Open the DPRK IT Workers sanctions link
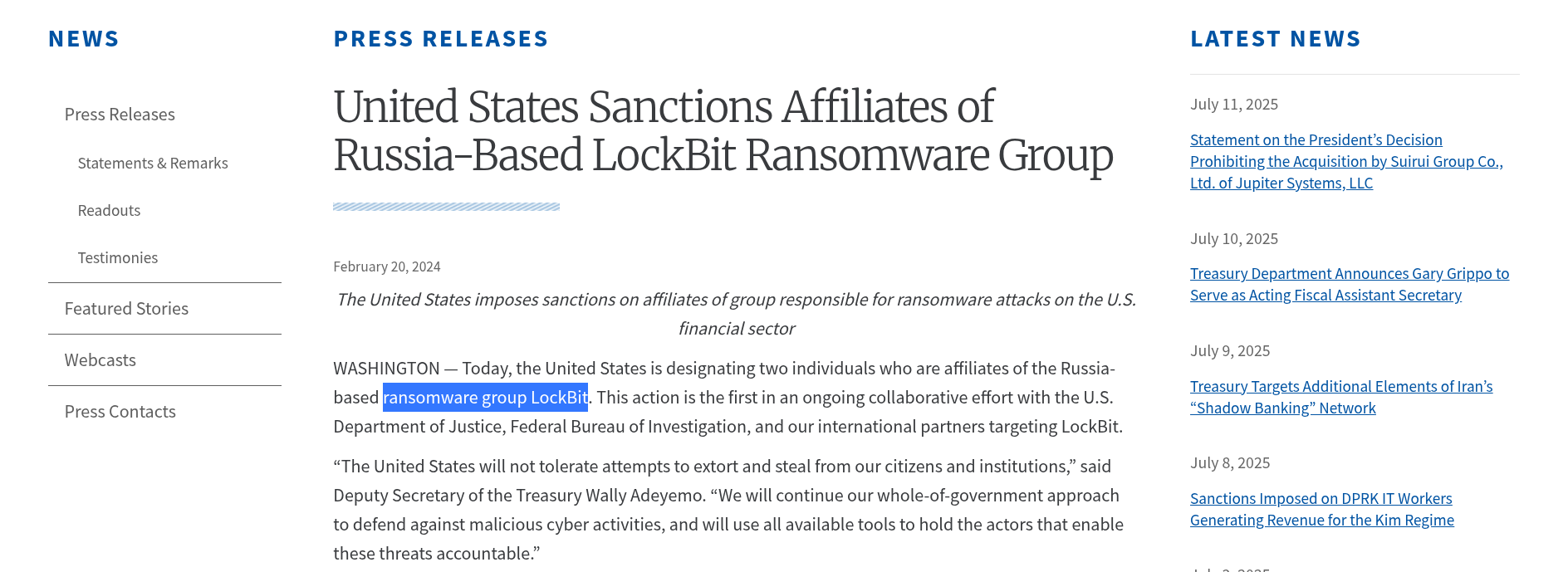This screenshot has width=1568, height=572. (1321, 510)
